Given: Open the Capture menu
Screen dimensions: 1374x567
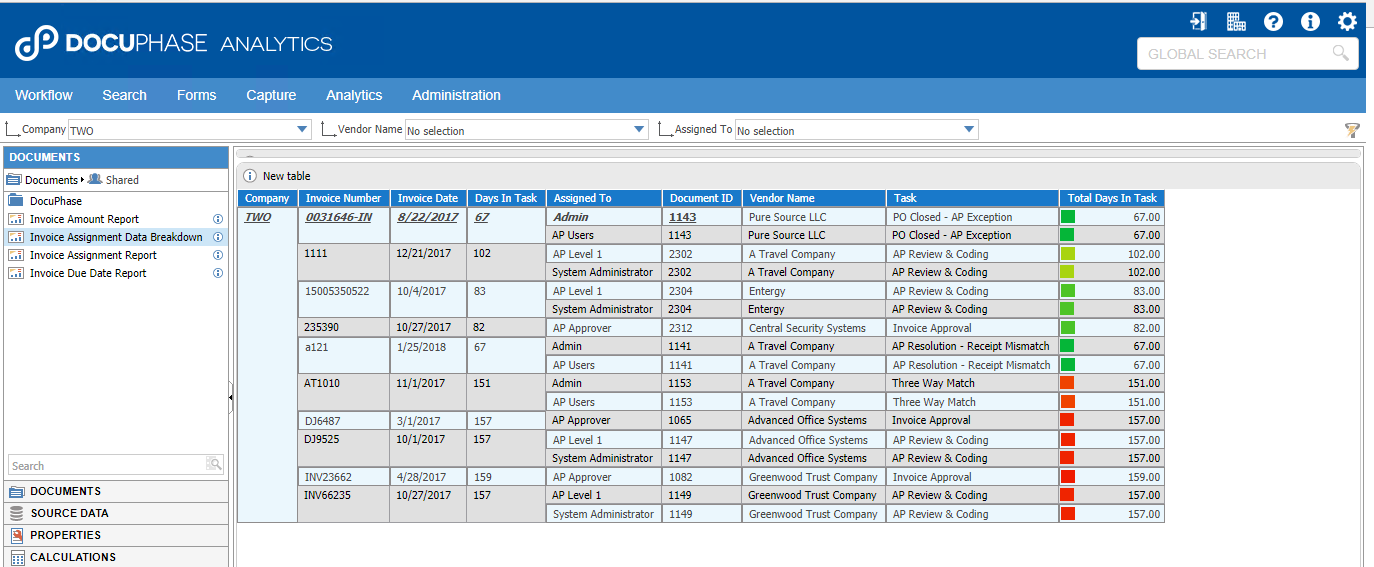Looking at the screenshot, I should pos(271,95).
